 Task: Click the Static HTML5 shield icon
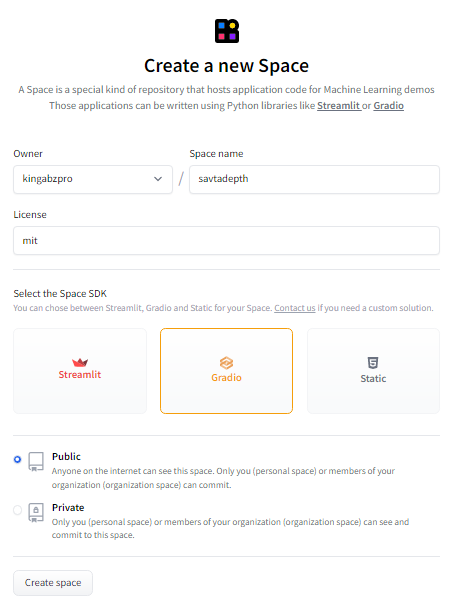[373, 363]
